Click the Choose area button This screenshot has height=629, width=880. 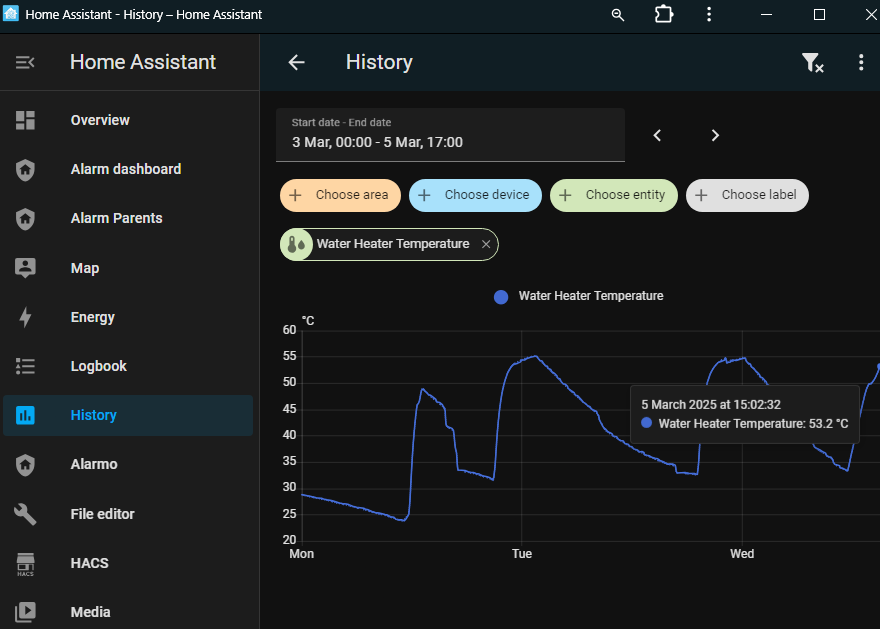[x=340, y=195]
